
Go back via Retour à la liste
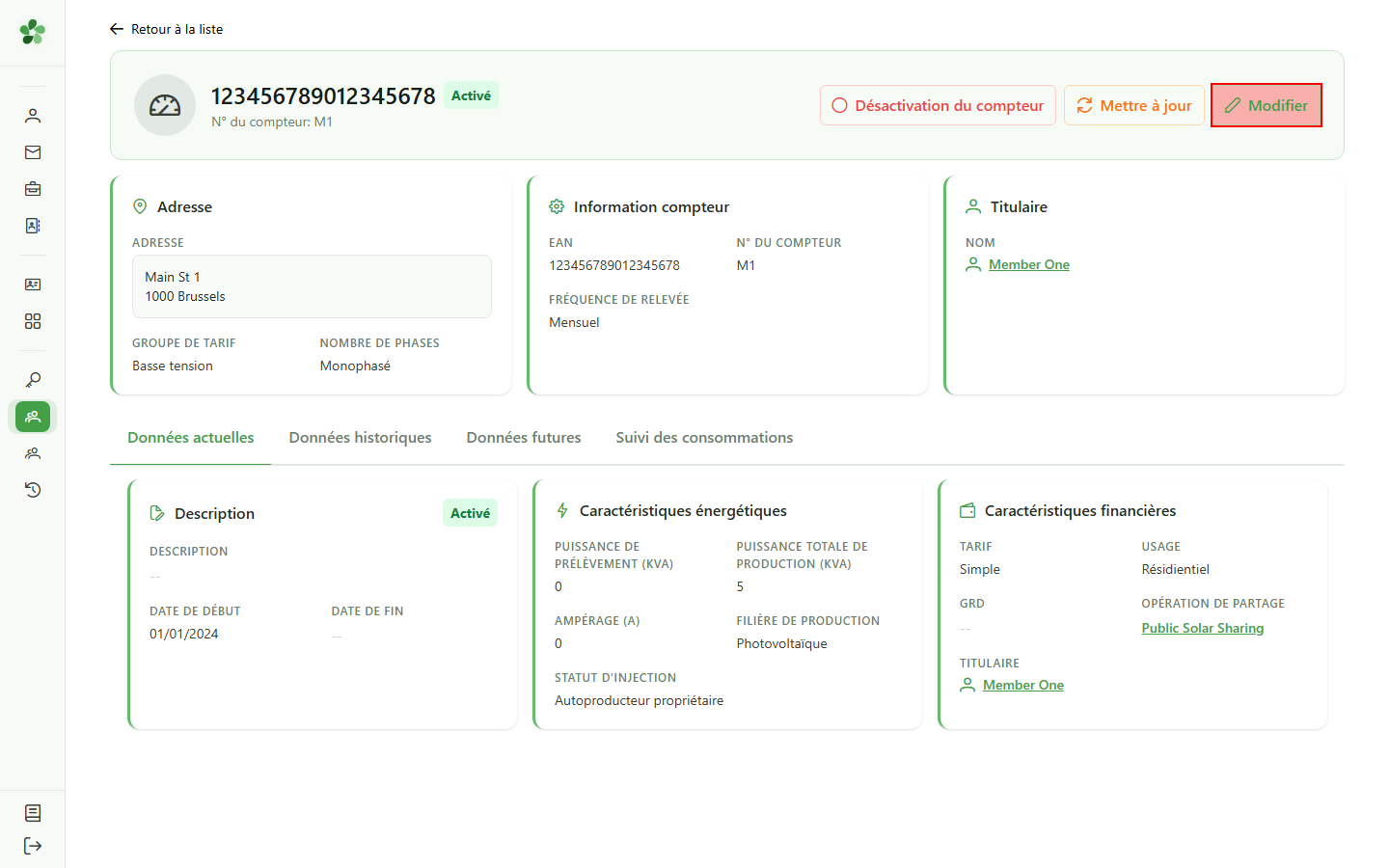(166, 29)
